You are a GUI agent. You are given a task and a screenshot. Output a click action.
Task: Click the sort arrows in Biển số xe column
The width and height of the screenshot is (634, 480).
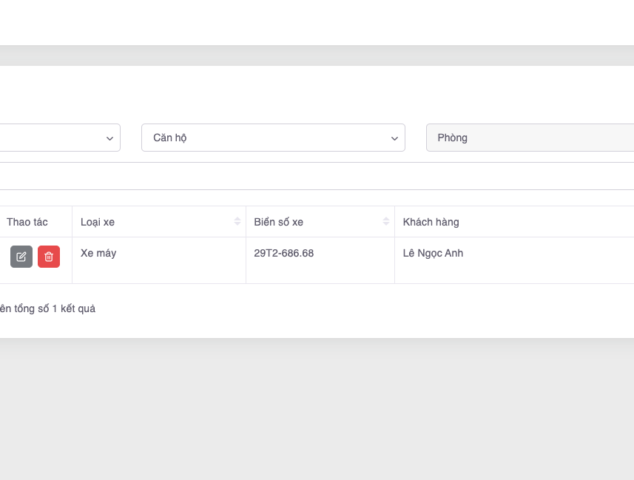pyautogui.click(x=386, y=221)
